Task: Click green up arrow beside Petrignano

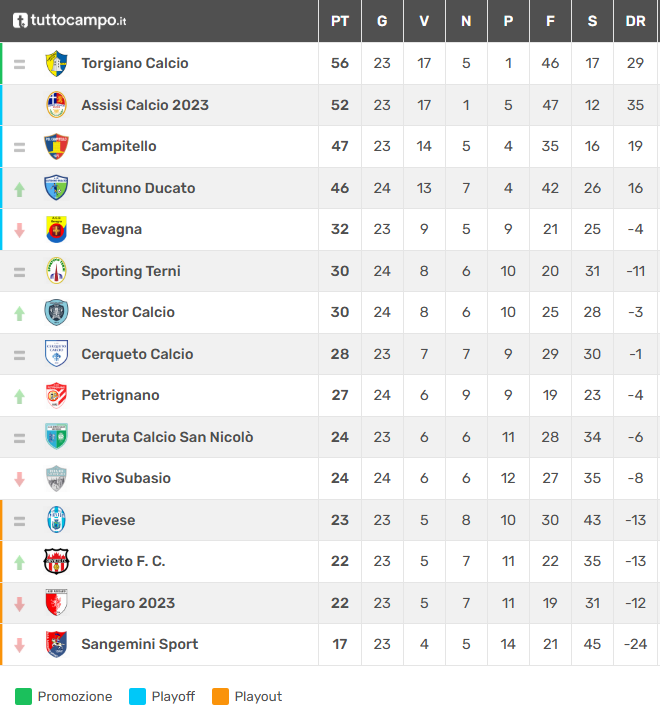Action: [x=19, y=396]
